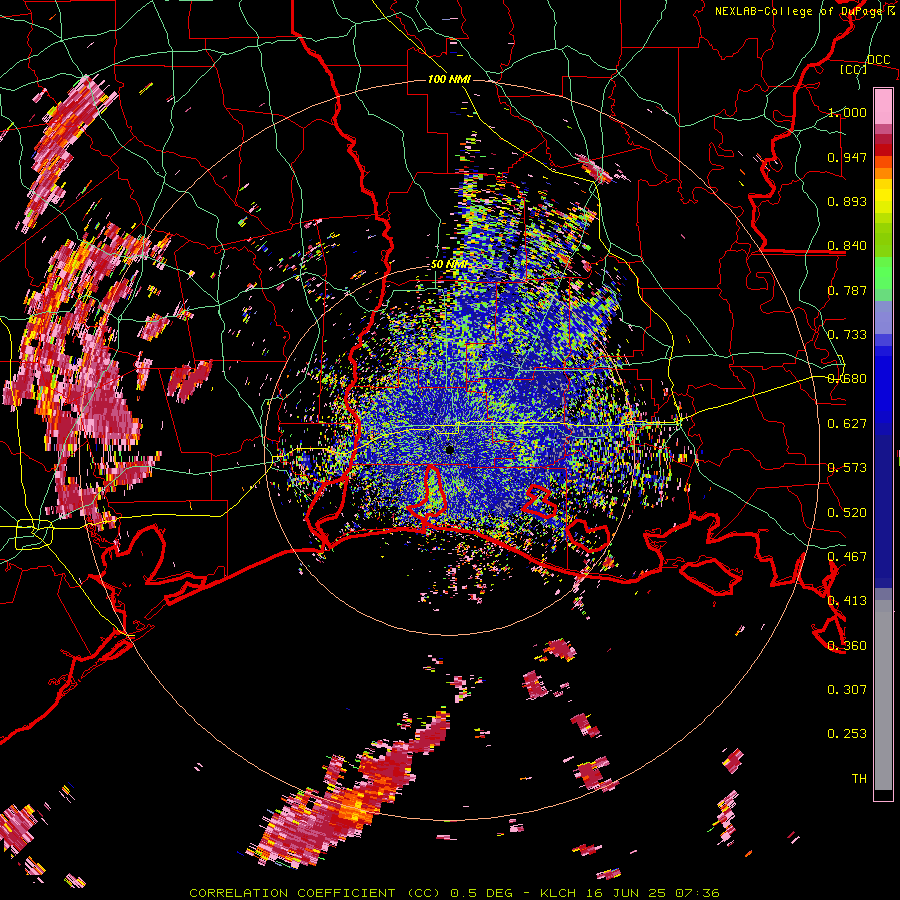900x900 pixels.
Task: Select the 0.893 legend value
Action: click(847, 201)
